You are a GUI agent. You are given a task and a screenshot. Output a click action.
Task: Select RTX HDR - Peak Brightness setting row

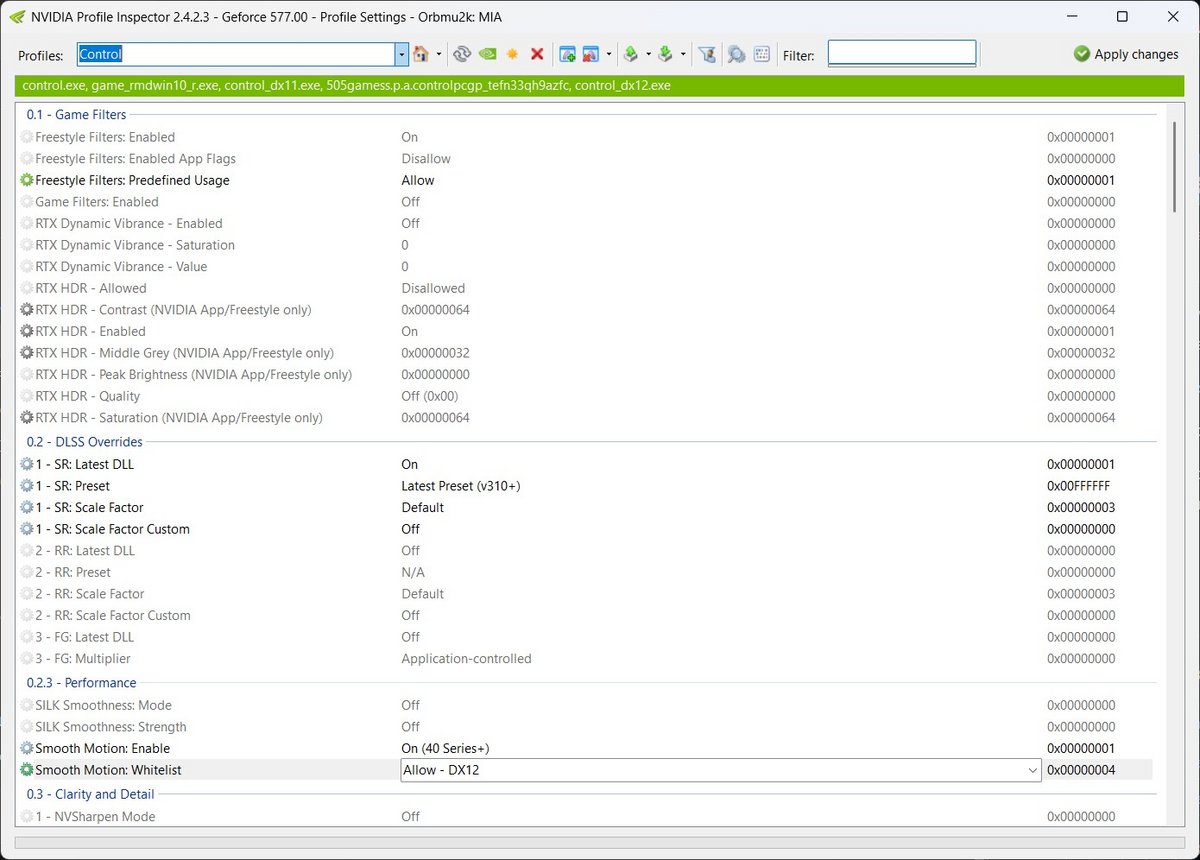(586, 375)
